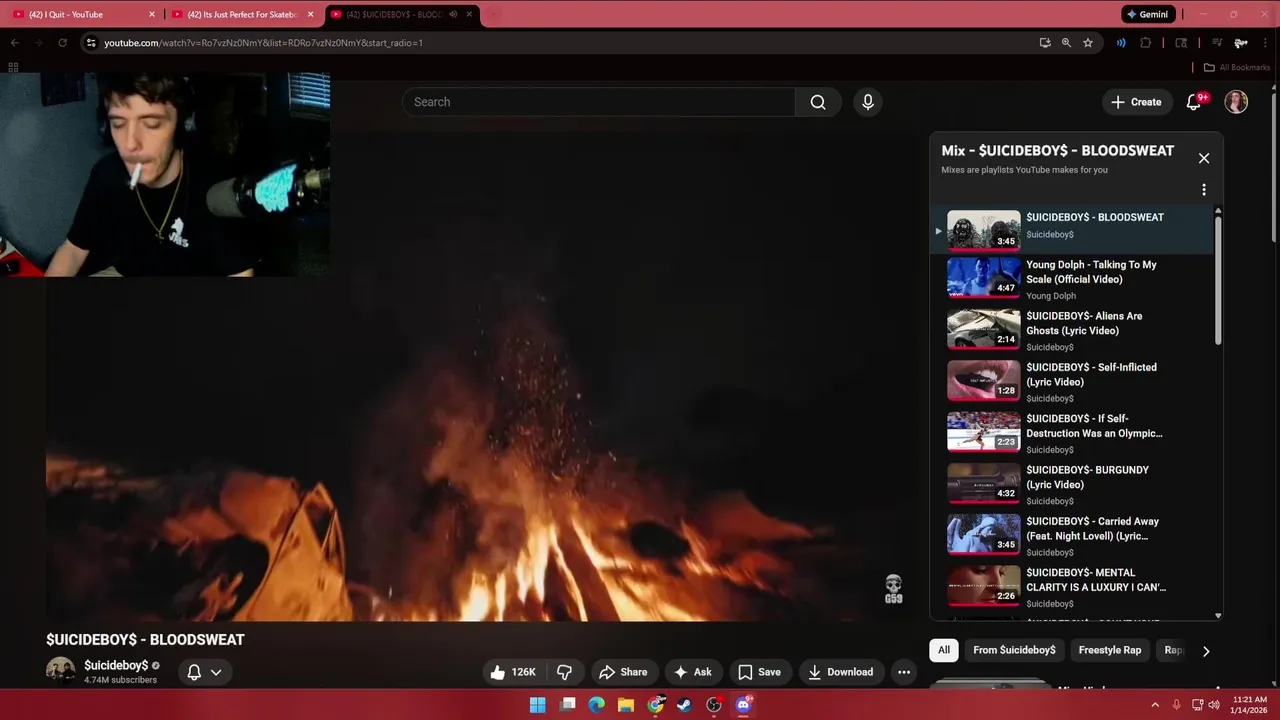Screen dimensions: 1280x720
Task: Open a new browser tab
Action: [x=493, y=14]
